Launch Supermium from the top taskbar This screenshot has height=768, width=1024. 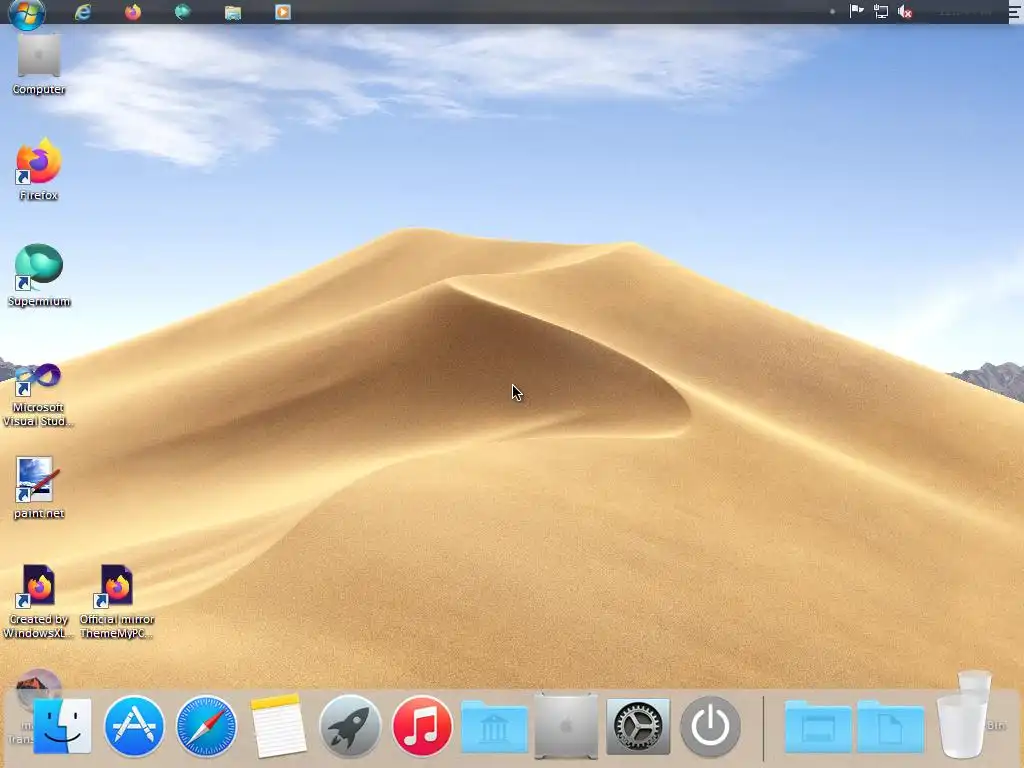click(183, 12)
